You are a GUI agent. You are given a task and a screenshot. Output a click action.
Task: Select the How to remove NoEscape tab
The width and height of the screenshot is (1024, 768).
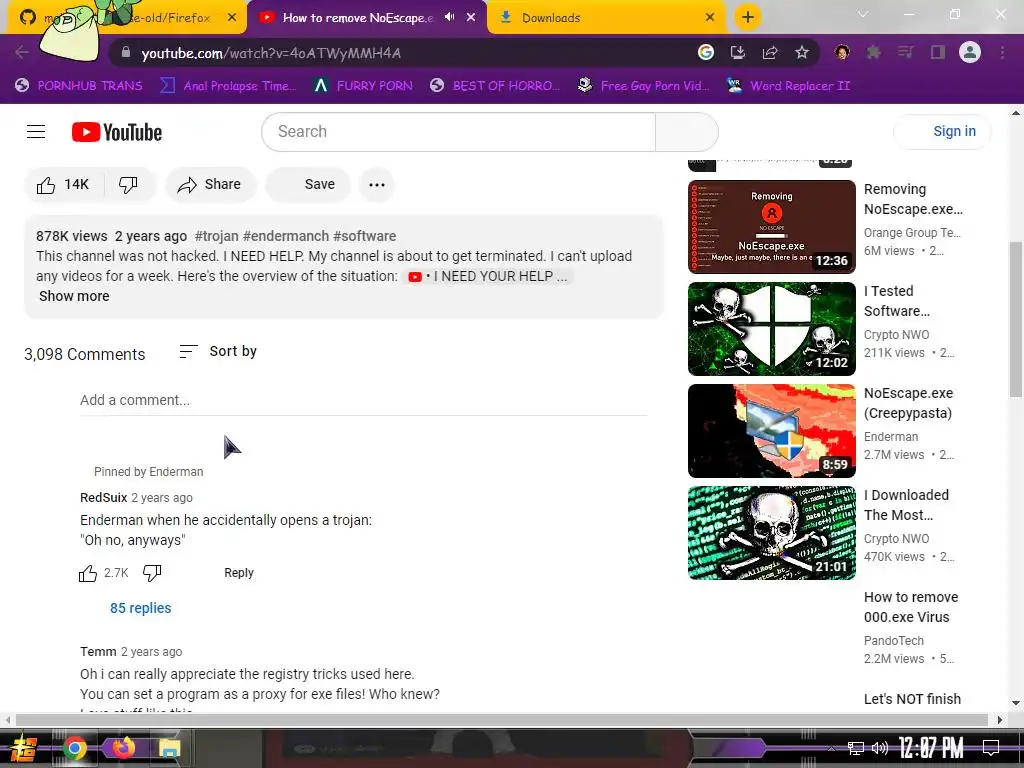coord(357,18)
